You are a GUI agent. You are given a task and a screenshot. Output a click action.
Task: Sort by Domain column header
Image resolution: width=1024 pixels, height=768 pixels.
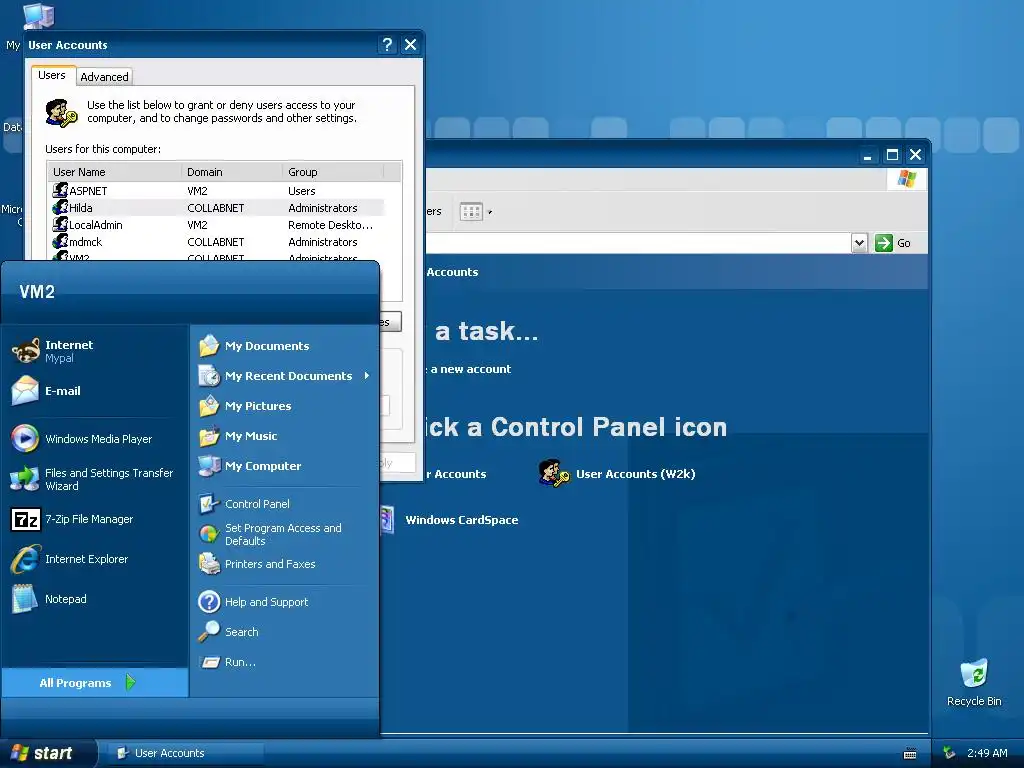click(232, 172)
